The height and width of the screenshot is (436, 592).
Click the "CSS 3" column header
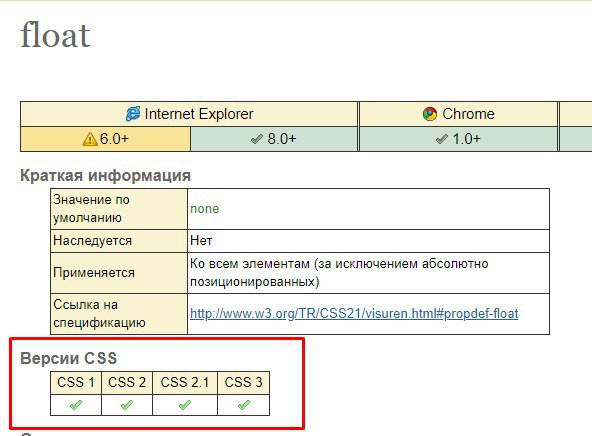click(244, 382)
